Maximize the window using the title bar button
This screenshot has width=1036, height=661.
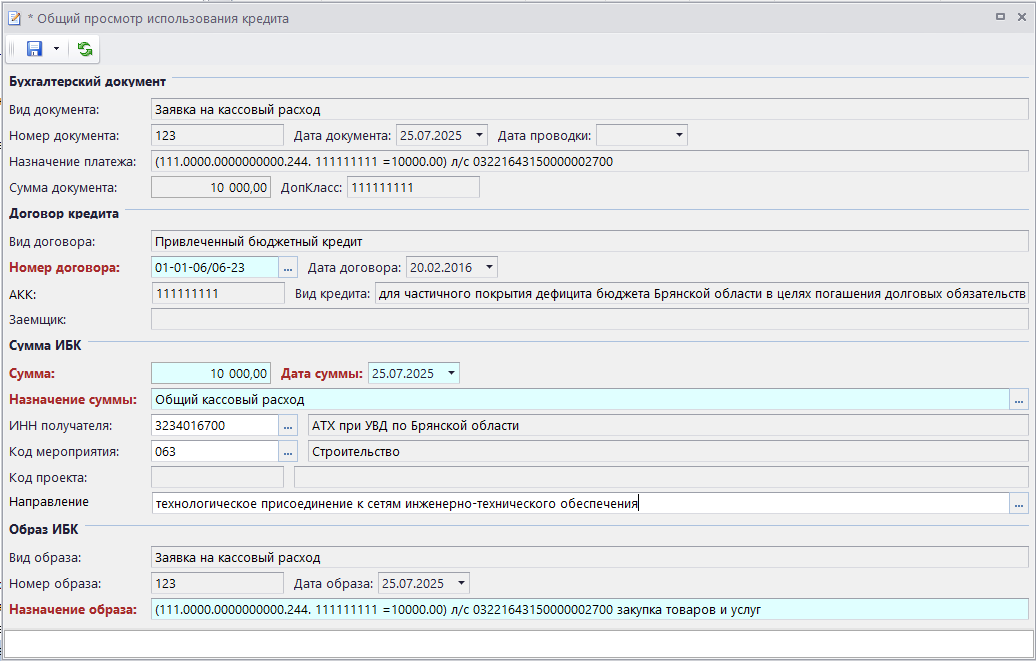coord(1000,17)
